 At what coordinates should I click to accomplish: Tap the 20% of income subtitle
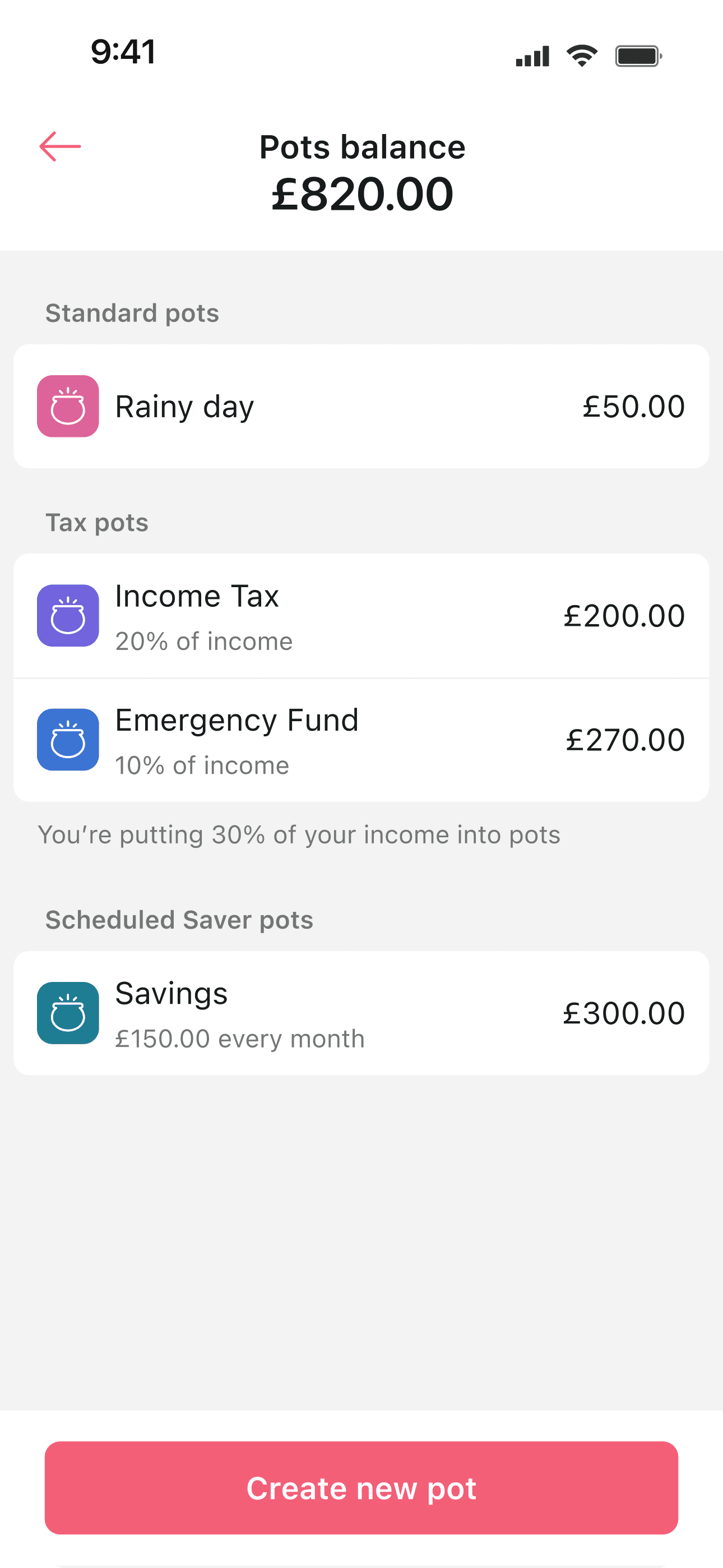204,642
